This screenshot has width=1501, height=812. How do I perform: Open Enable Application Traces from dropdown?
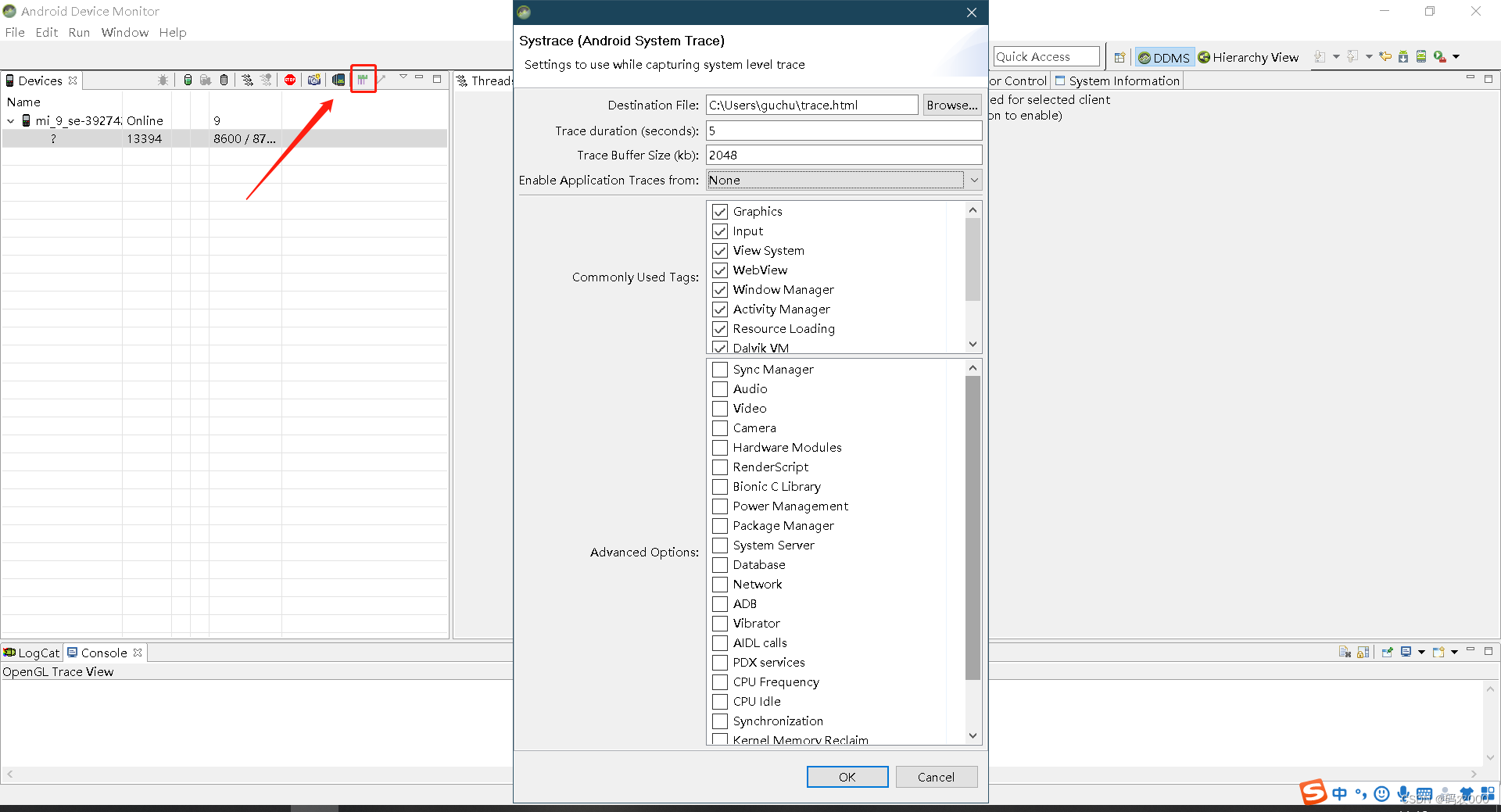(844, 180)
